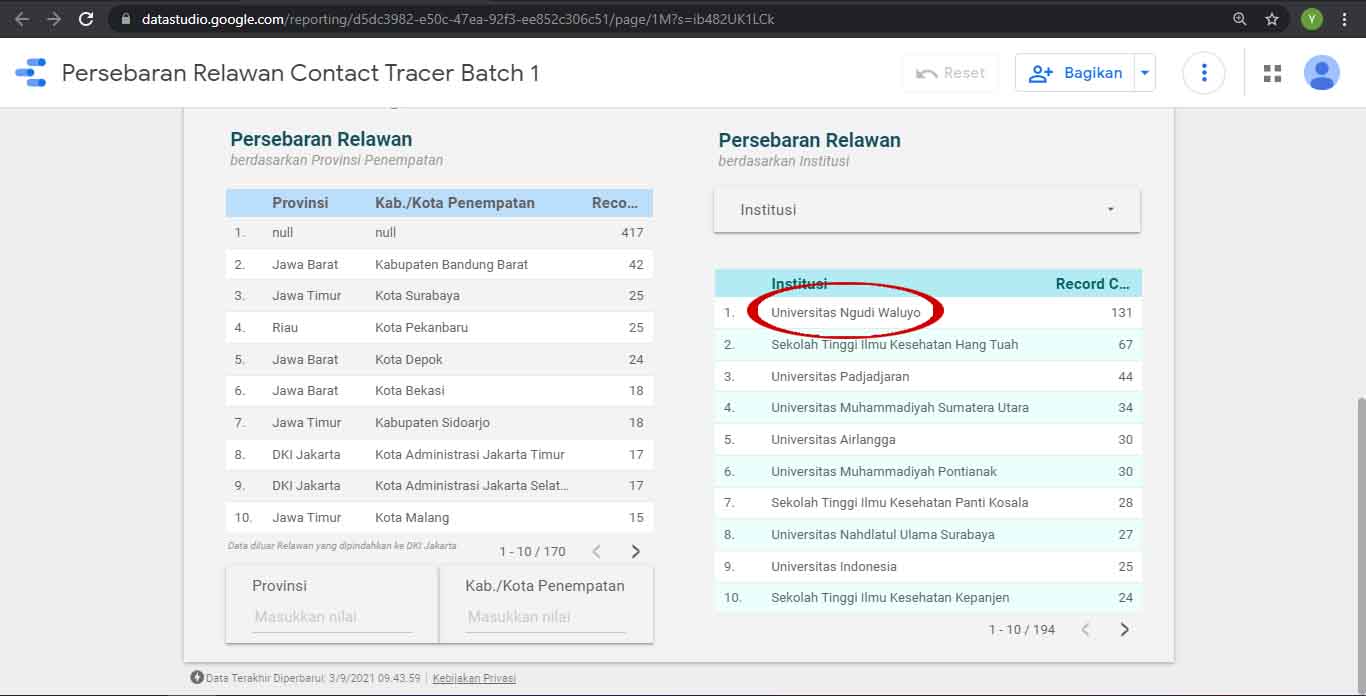Click the Kab./Kota Penempatan filter input
The width and height of the screenshot is (1366, 696).
point(546,617)
